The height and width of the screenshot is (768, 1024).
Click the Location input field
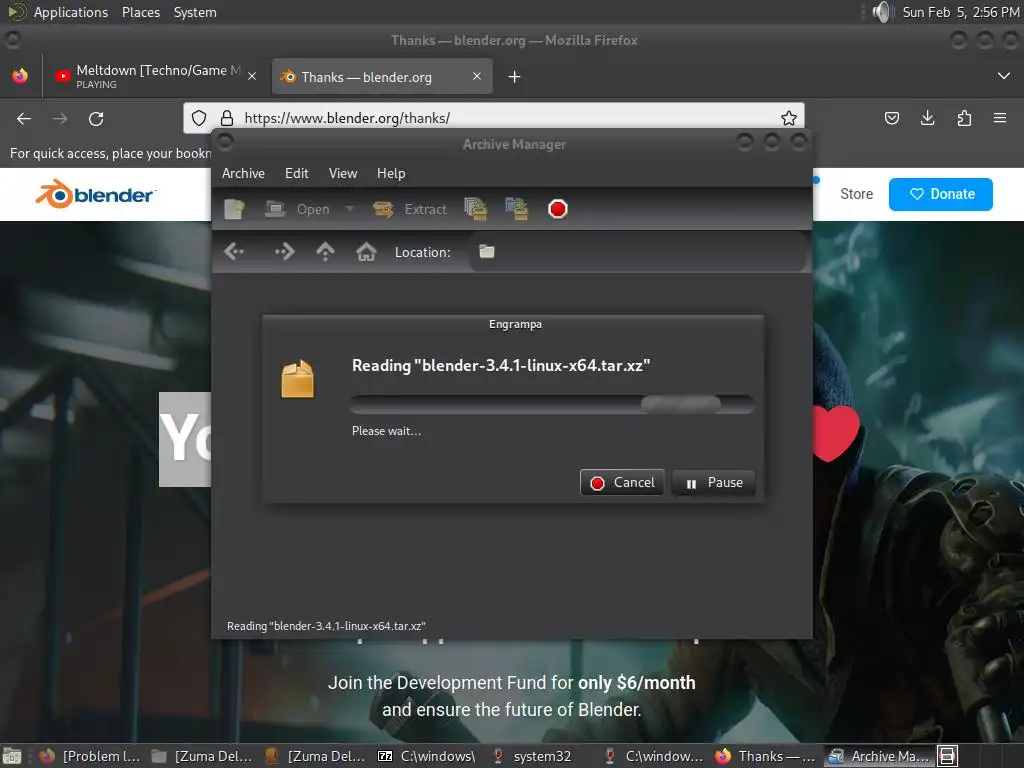[x=637, y=252]
